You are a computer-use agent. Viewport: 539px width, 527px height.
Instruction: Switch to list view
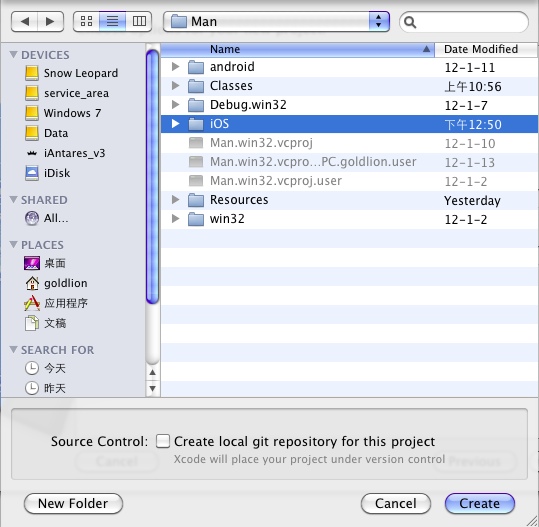112,21
